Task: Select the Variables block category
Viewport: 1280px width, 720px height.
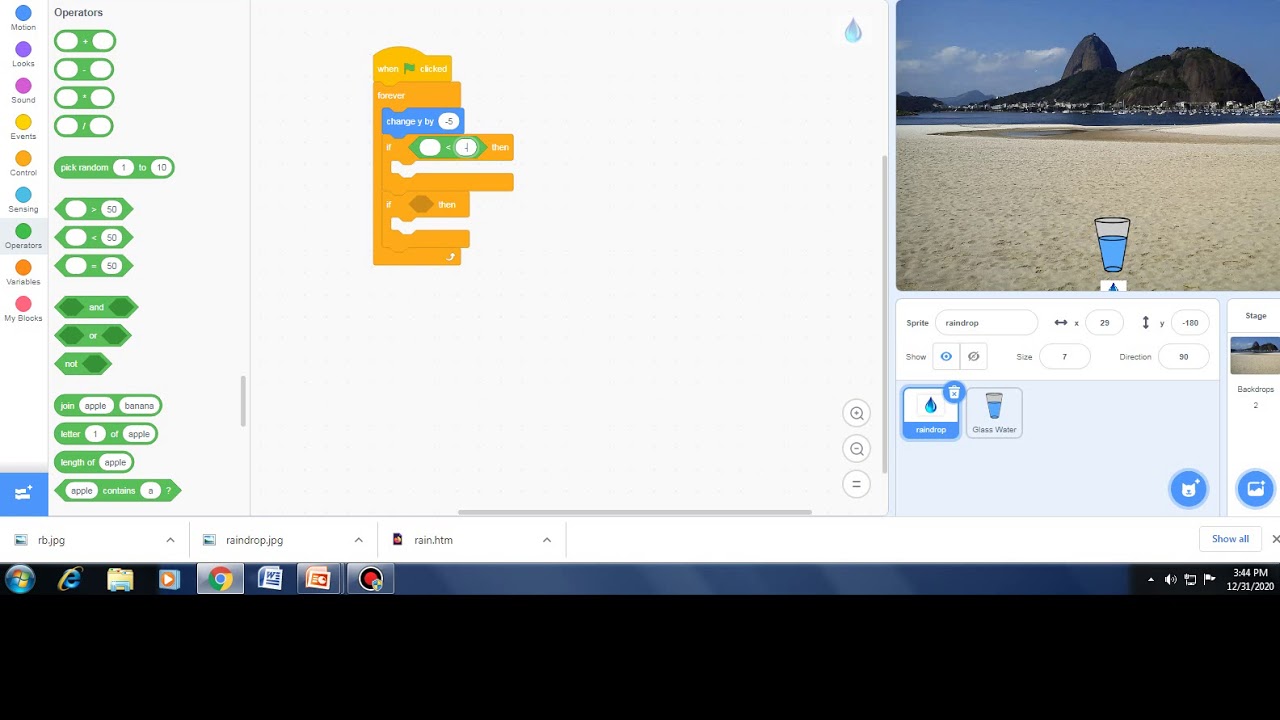Action: click(23, 272)
